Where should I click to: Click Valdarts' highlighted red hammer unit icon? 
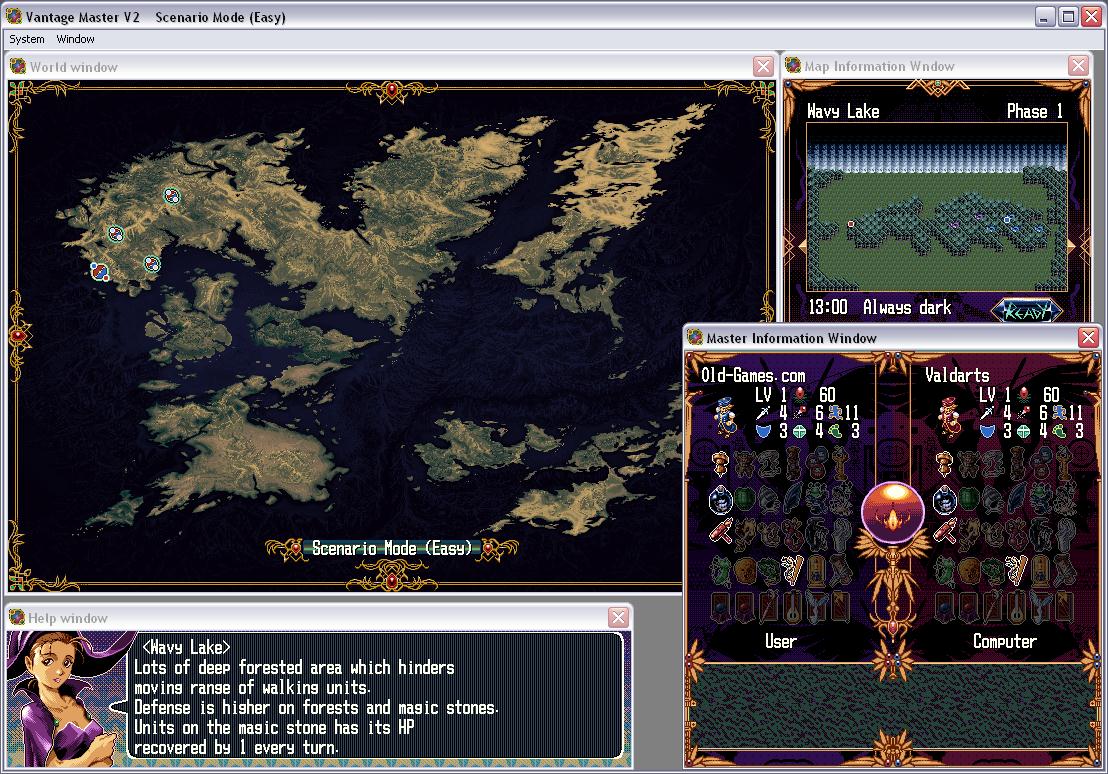pyautogui.click(x=945, y=532)
